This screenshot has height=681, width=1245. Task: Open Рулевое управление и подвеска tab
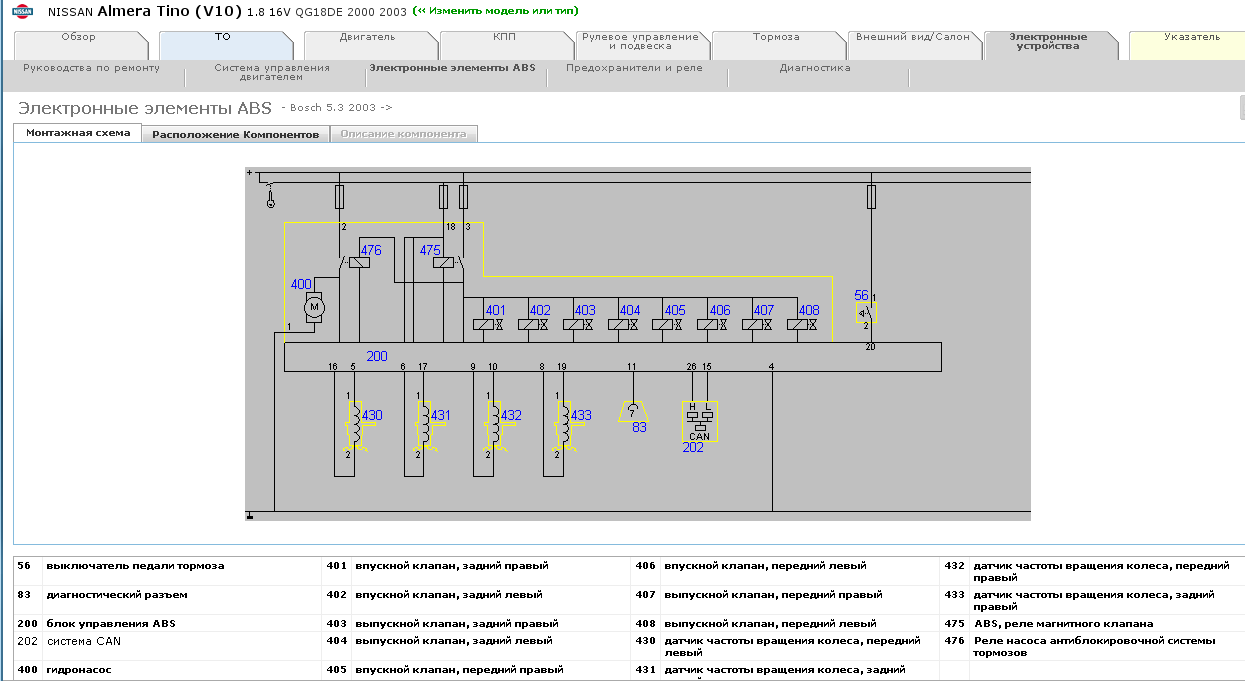pos(641,44)
